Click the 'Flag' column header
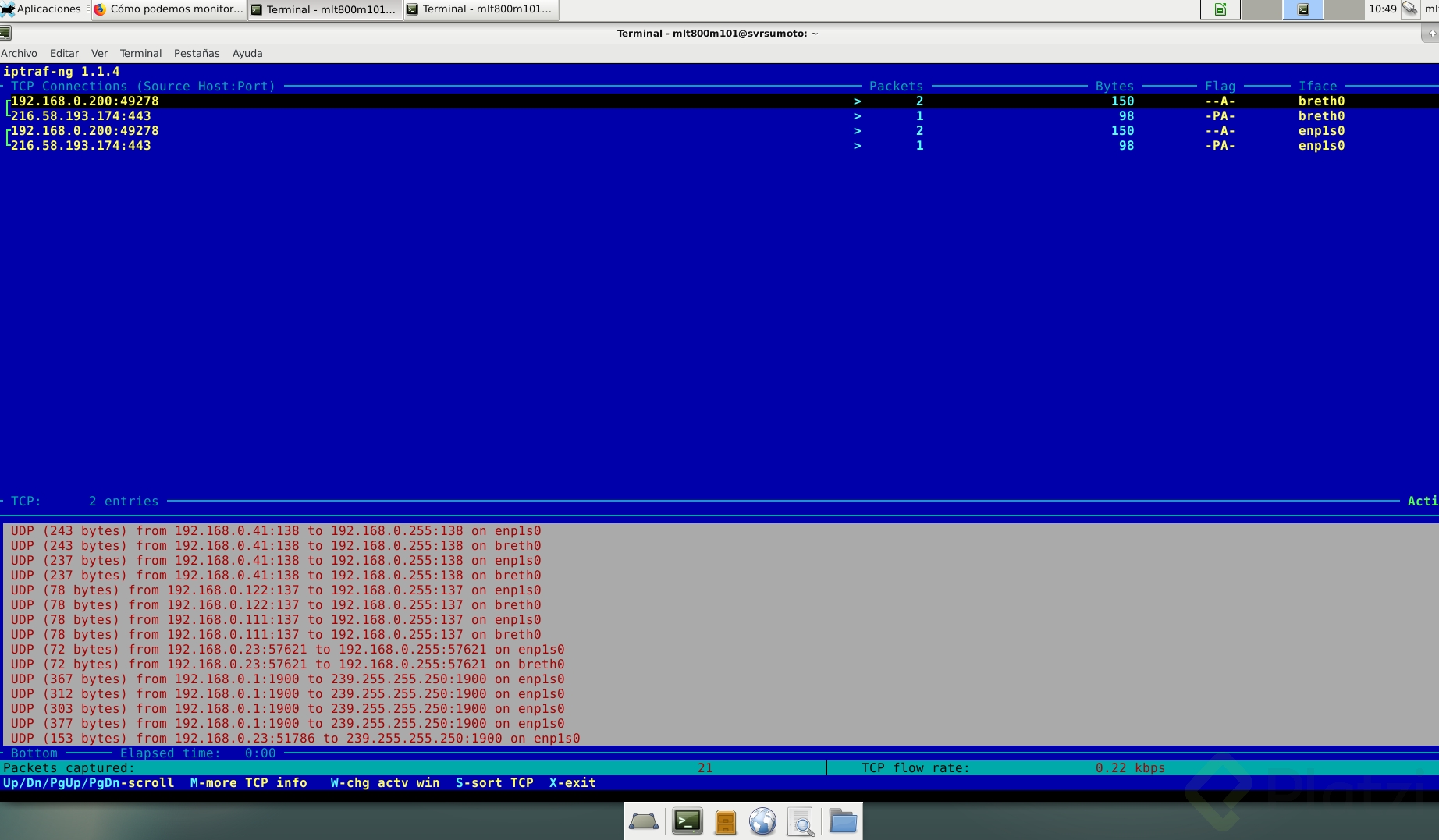Screen dimensions: 1439x840 tap(1220, 86)
